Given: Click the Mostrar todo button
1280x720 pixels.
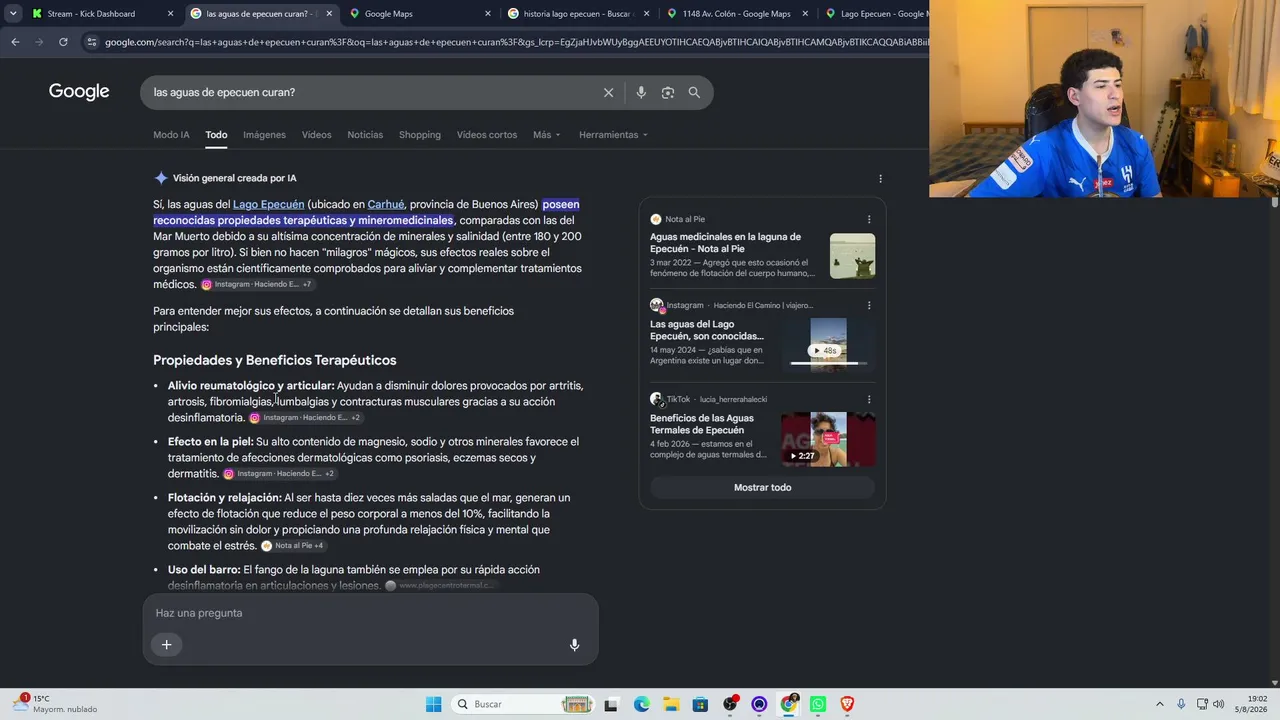Looking at the screenshot, I should click(x=762, y=487).
